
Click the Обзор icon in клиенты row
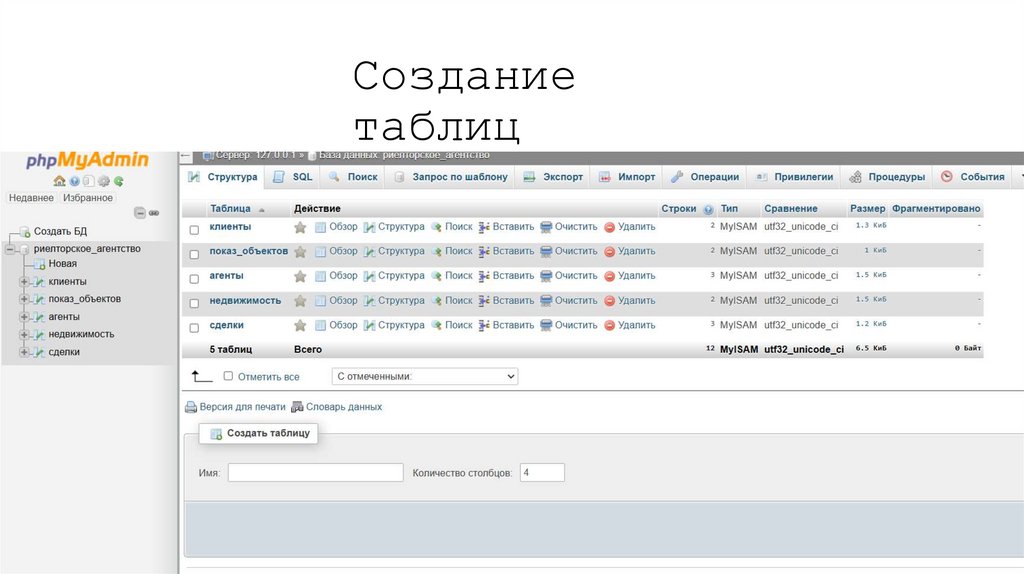(321, 227)
